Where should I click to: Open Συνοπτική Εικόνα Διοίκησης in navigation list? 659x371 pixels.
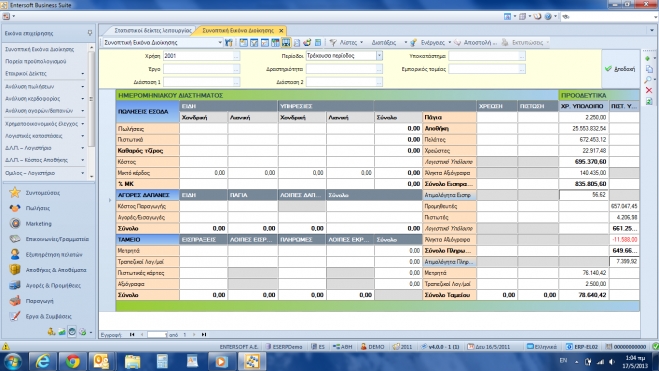[x=40, y=49]
